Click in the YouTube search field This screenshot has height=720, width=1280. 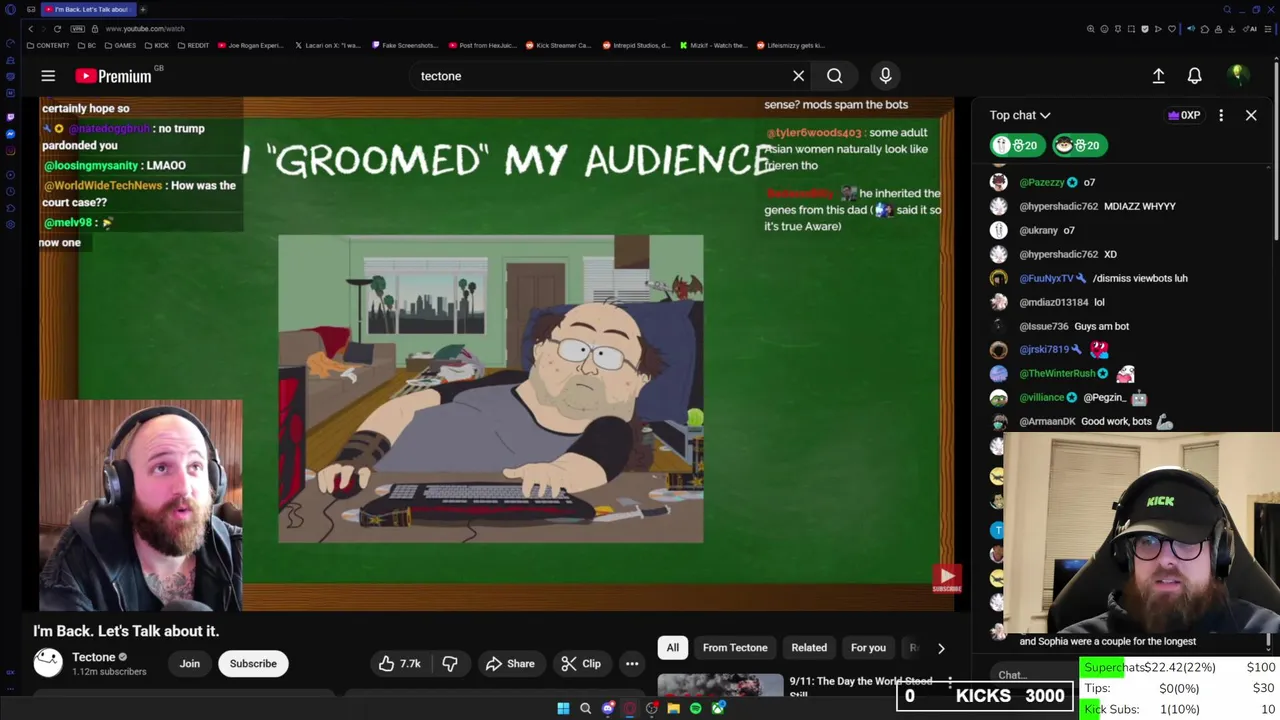[600, 76]
